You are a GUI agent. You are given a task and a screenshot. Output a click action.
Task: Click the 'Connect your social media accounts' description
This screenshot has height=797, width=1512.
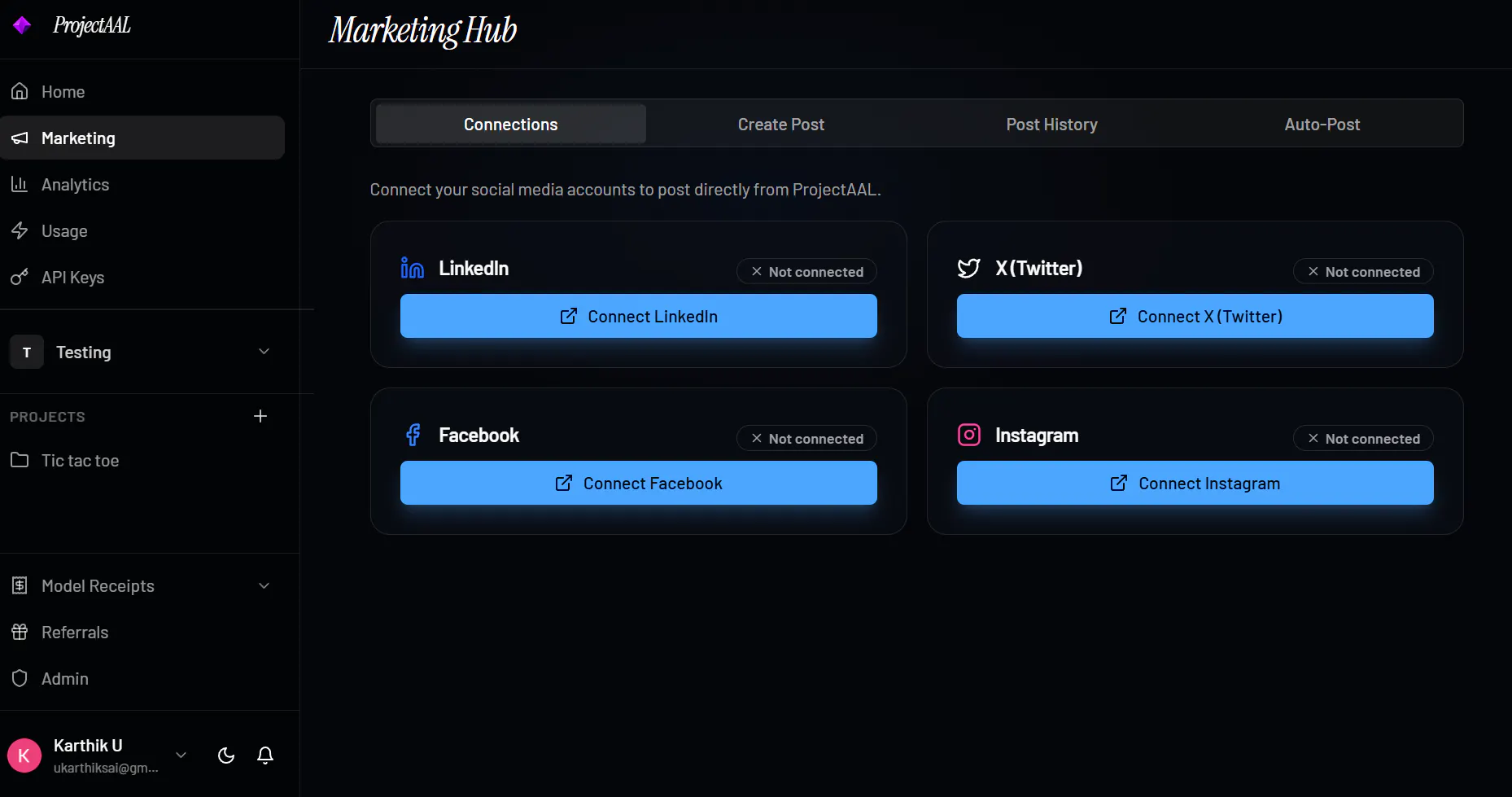pyautogui.click(x=625, y=190)
